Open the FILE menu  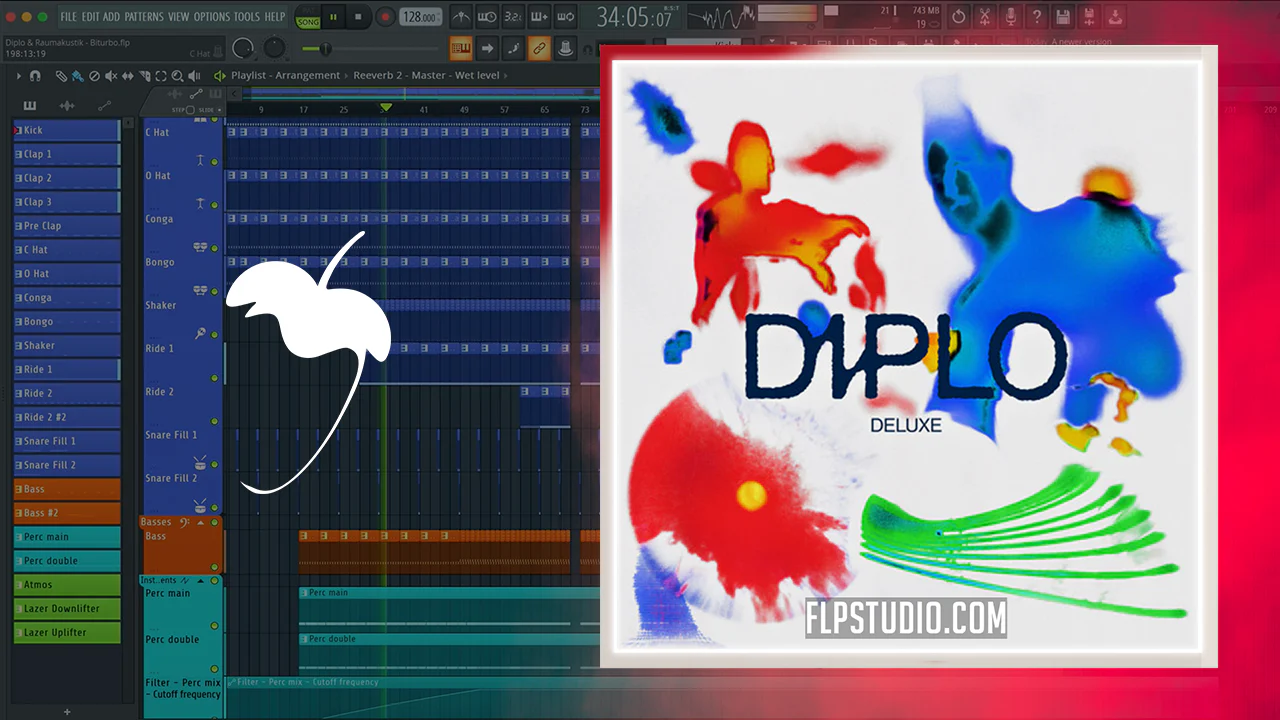click(x=68, y=17)
